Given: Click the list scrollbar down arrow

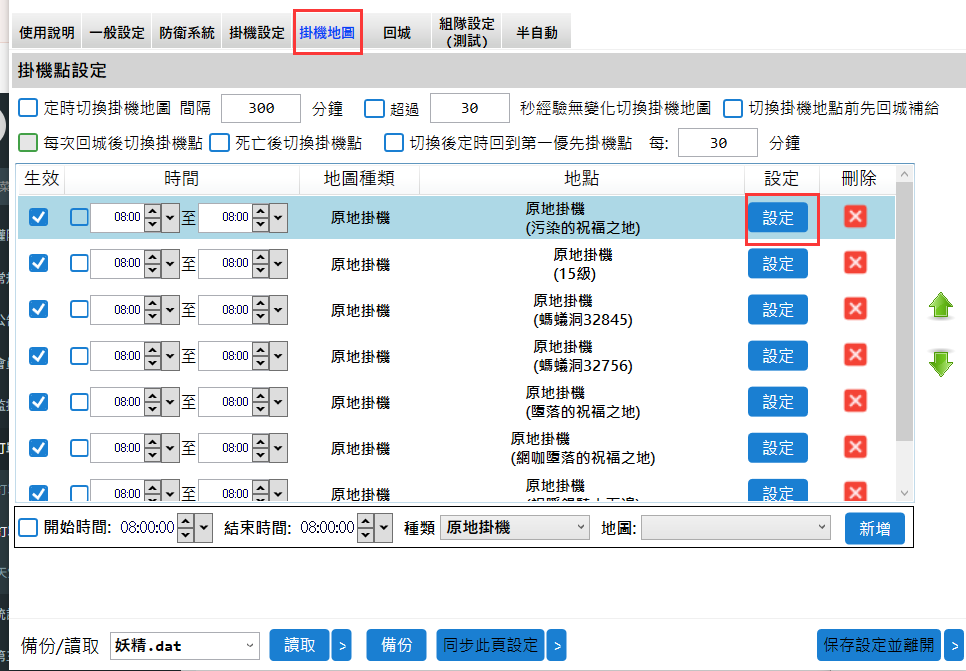Looking at the screenshot, I should pos(904,493).
